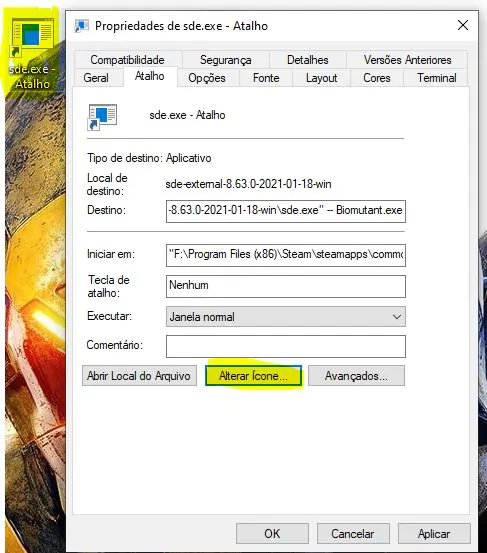Click the text 'sde-external-8.63.0-2021-01-18-win'

point(248,184)
